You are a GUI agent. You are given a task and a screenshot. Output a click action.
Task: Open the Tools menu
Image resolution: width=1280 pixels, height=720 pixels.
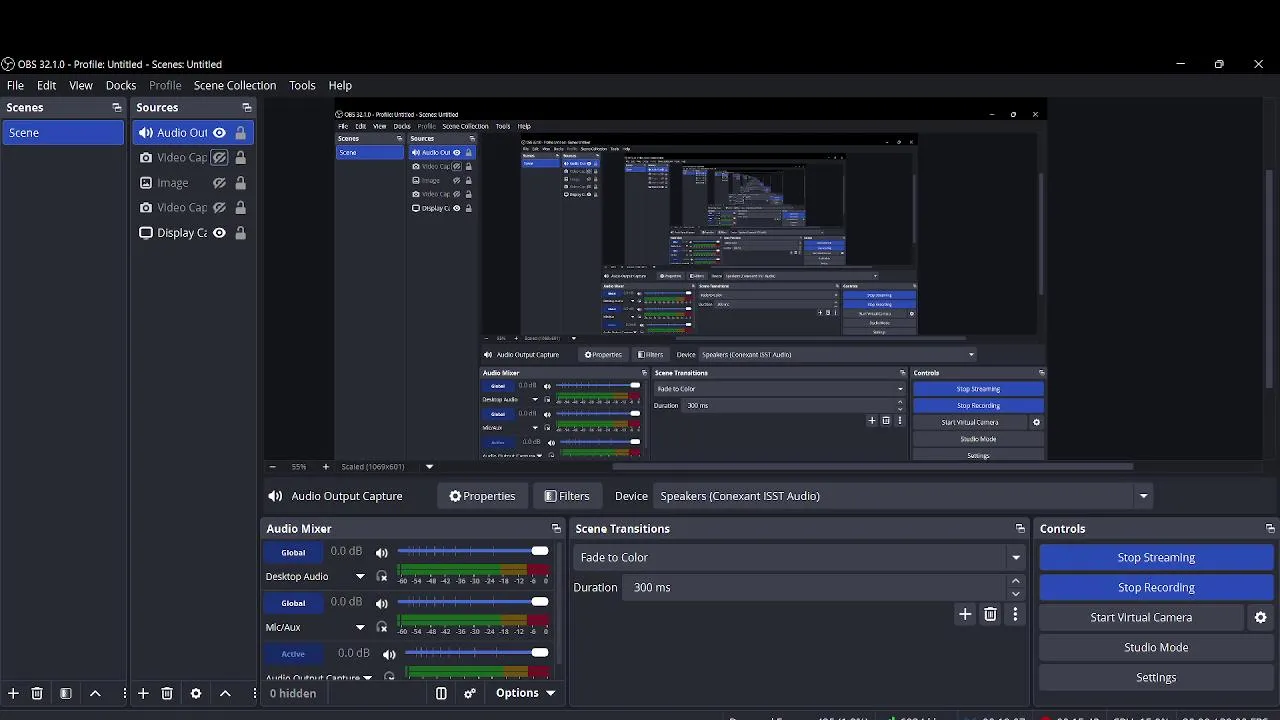[x=302, y=85]
